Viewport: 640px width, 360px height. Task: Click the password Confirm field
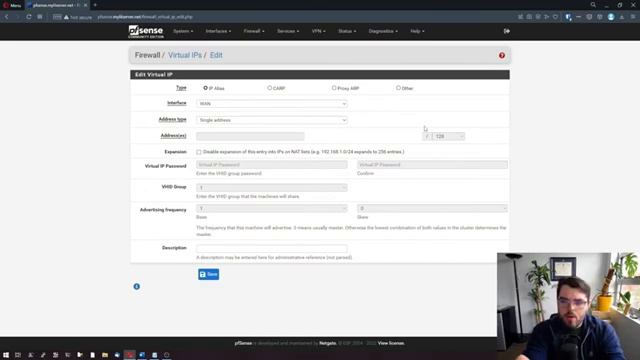(x=432, y=164)
